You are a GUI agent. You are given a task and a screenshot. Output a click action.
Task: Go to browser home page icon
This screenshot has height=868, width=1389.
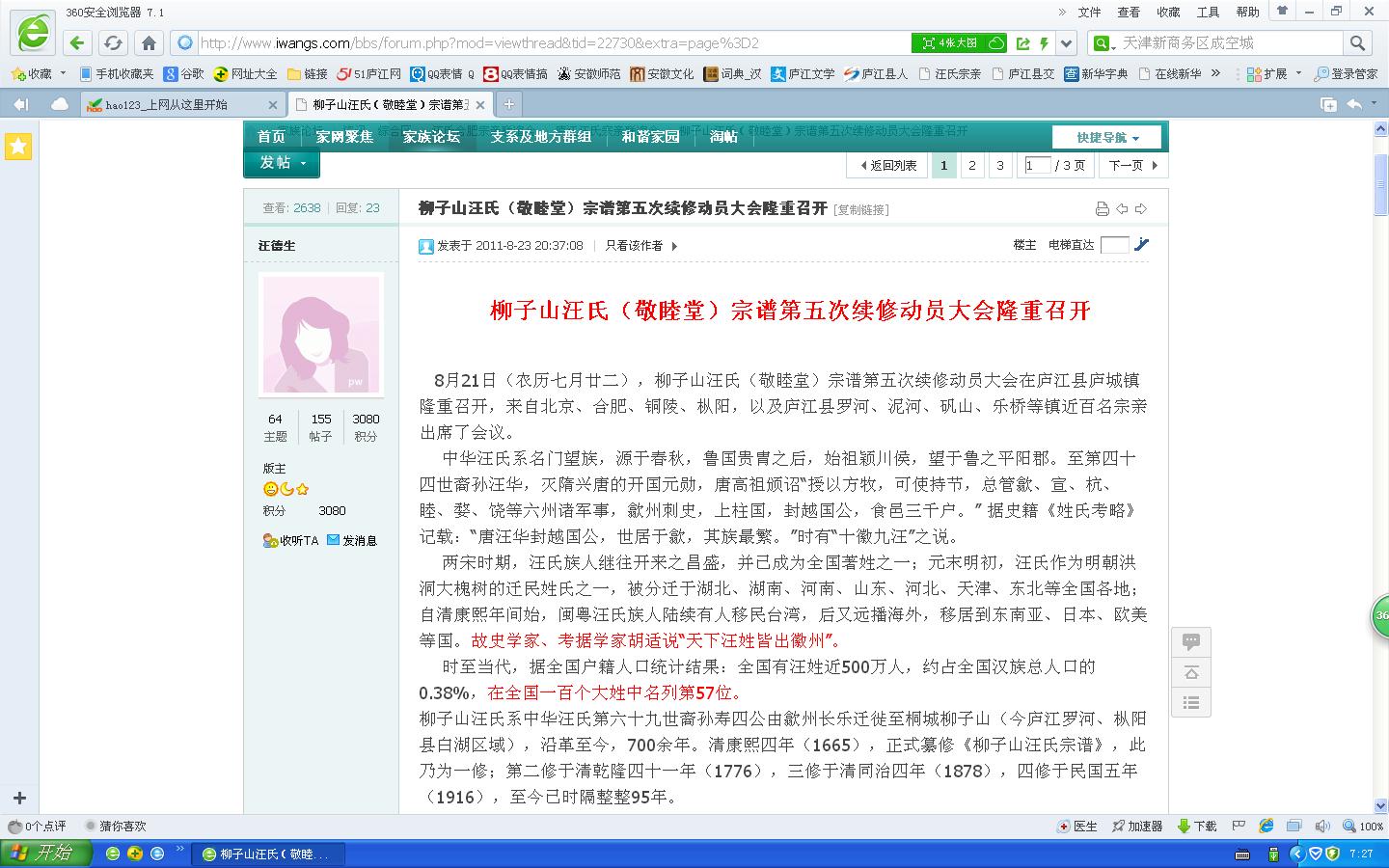point(149,43)
